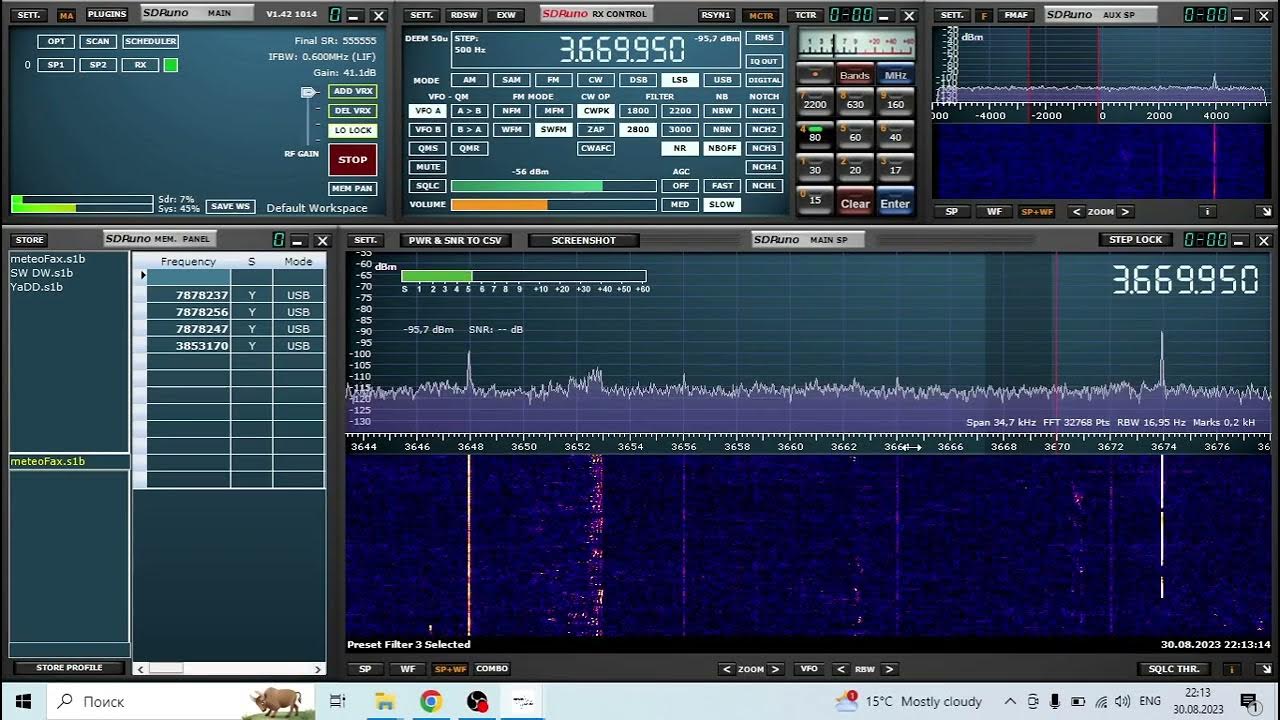
Task: Switch Main SP to SP view
Action: pyautogui.click(x=365, y=669)
